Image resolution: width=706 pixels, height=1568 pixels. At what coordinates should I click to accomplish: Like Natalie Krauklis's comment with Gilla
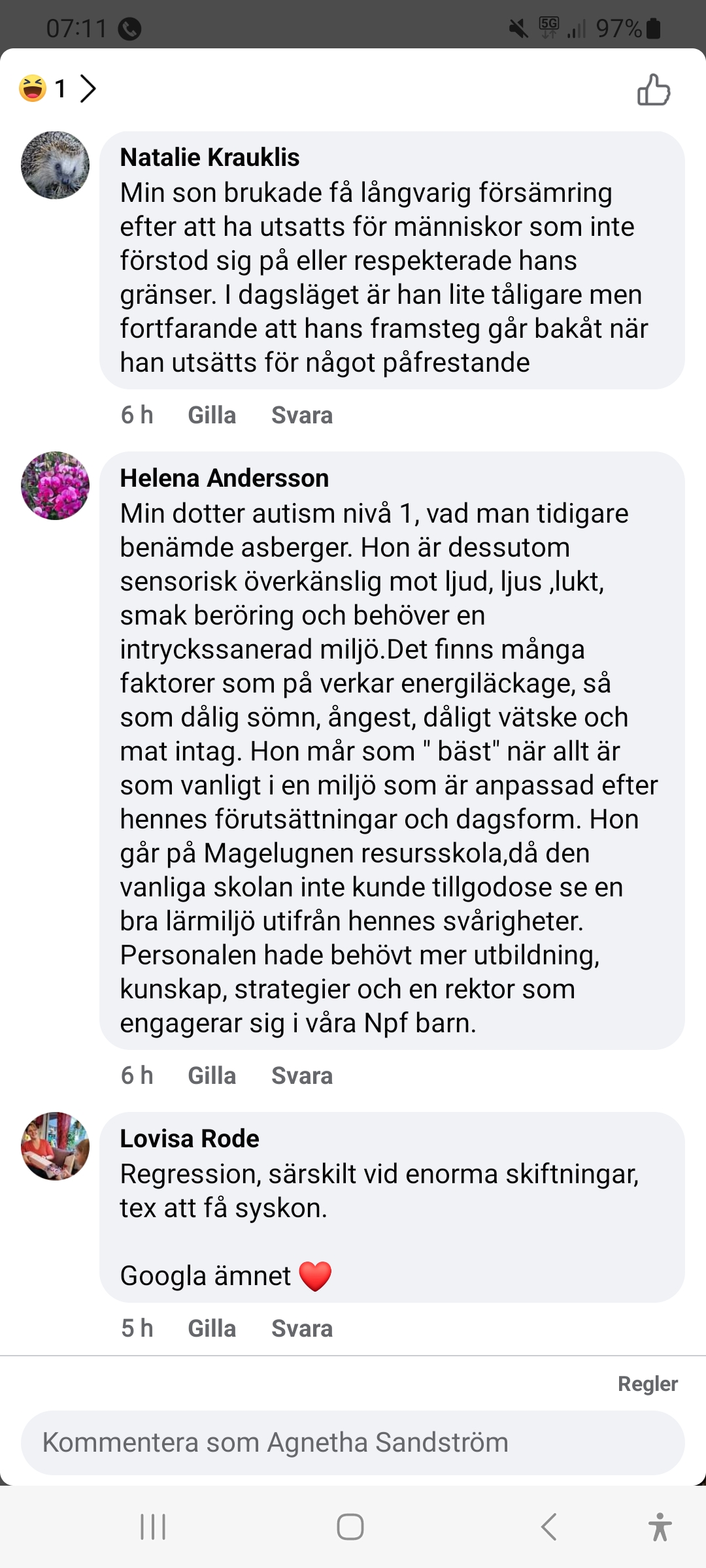tap(211, 416)
